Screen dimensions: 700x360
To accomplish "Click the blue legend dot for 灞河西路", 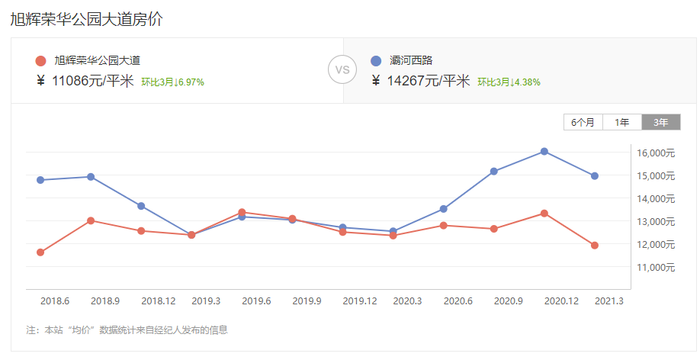I will (x=376, y=61).
